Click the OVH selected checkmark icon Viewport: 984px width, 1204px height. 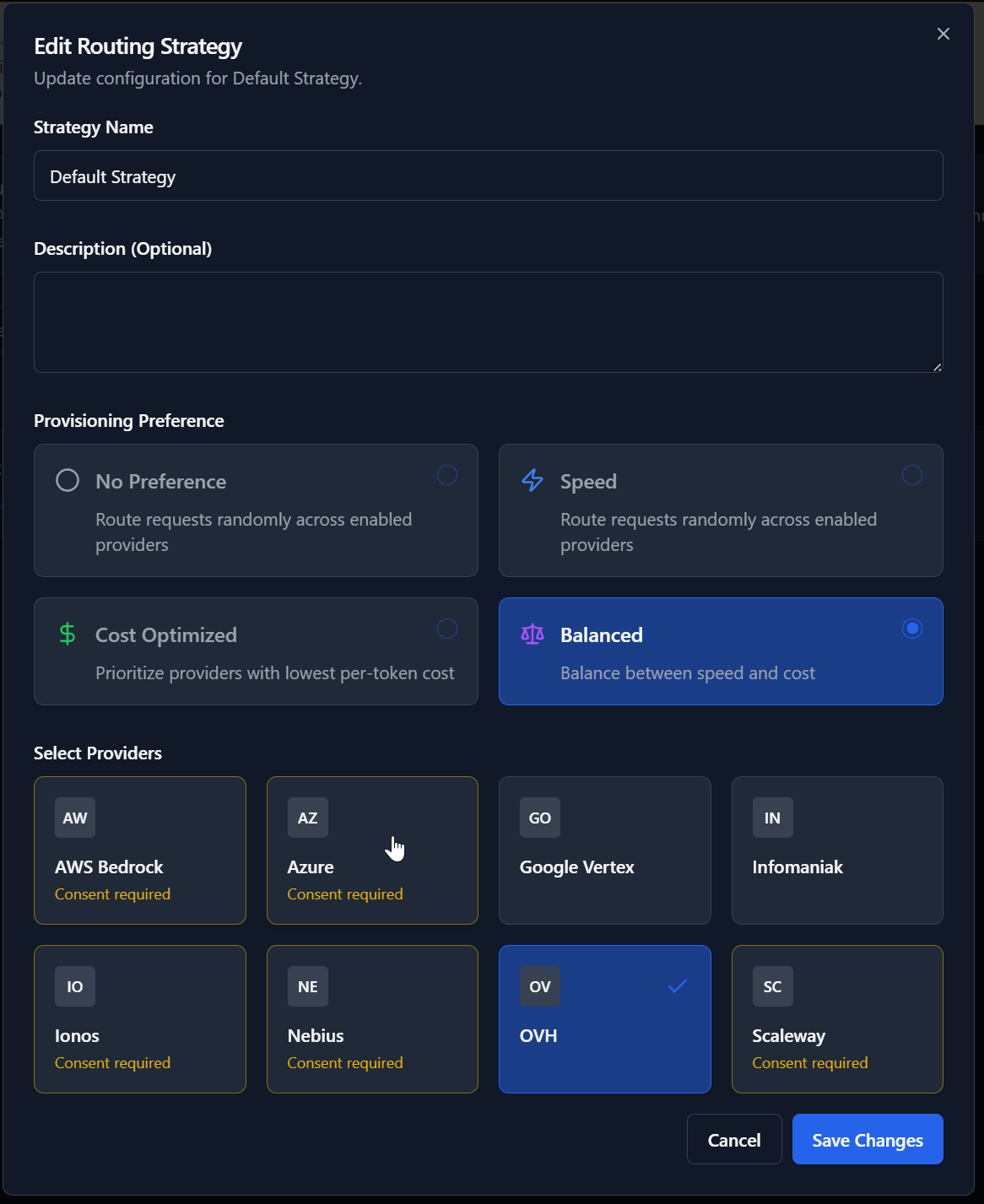tap(677, 985)
